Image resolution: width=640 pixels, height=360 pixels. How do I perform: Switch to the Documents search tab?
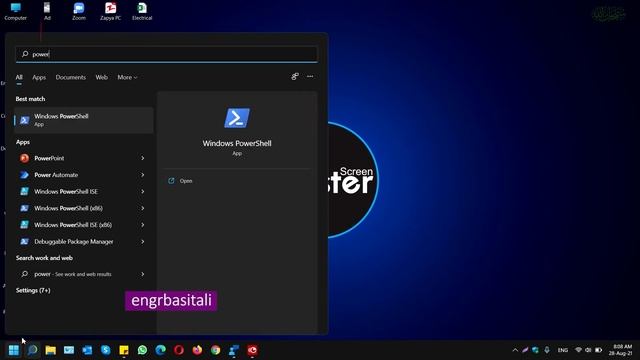tap(71, 77)
